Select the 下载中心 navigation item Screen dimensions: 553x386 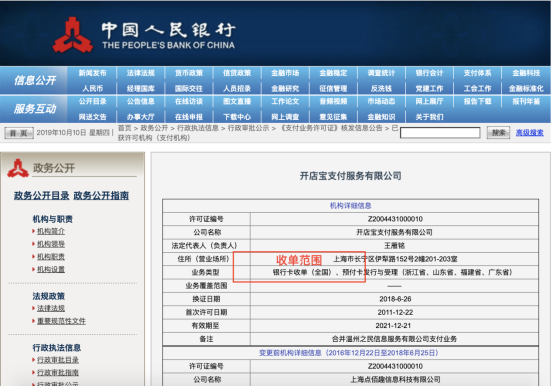pyautogui.click(x=237, y=117)
